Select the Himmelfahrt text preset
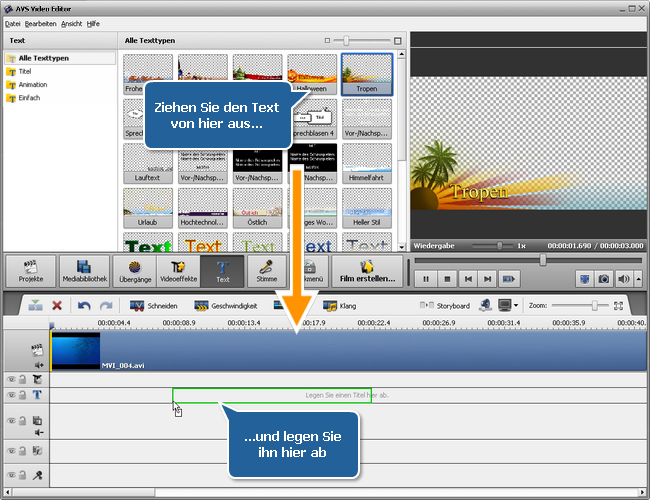650x500 pixels. (x=367, y=163)
